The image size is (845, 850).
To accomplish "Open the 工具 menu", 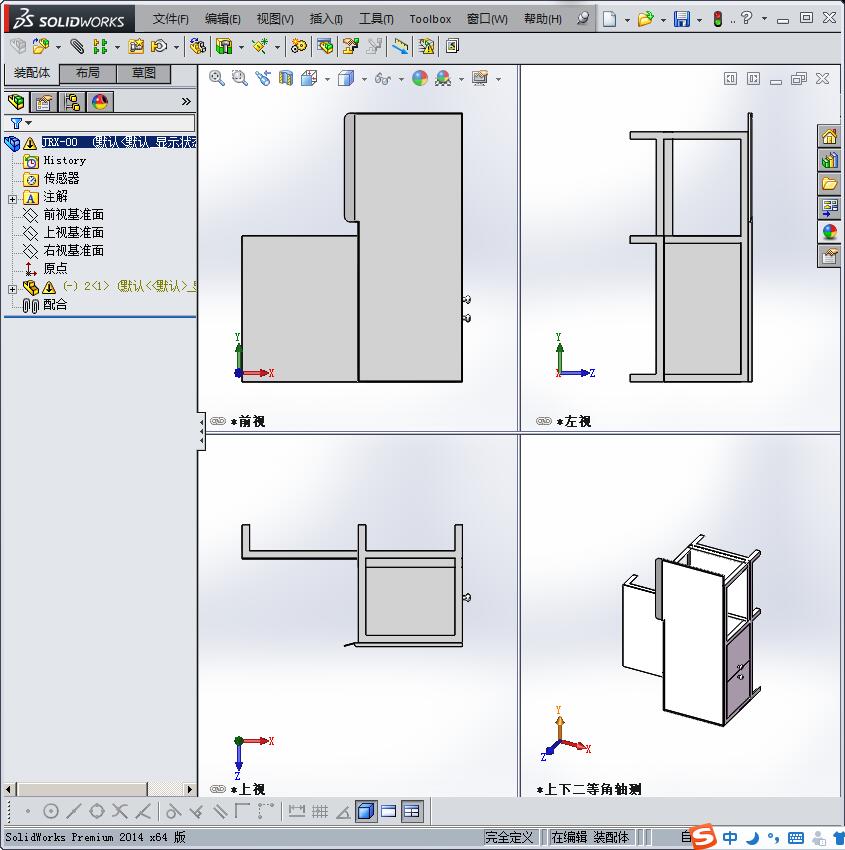I will (376, 19).
